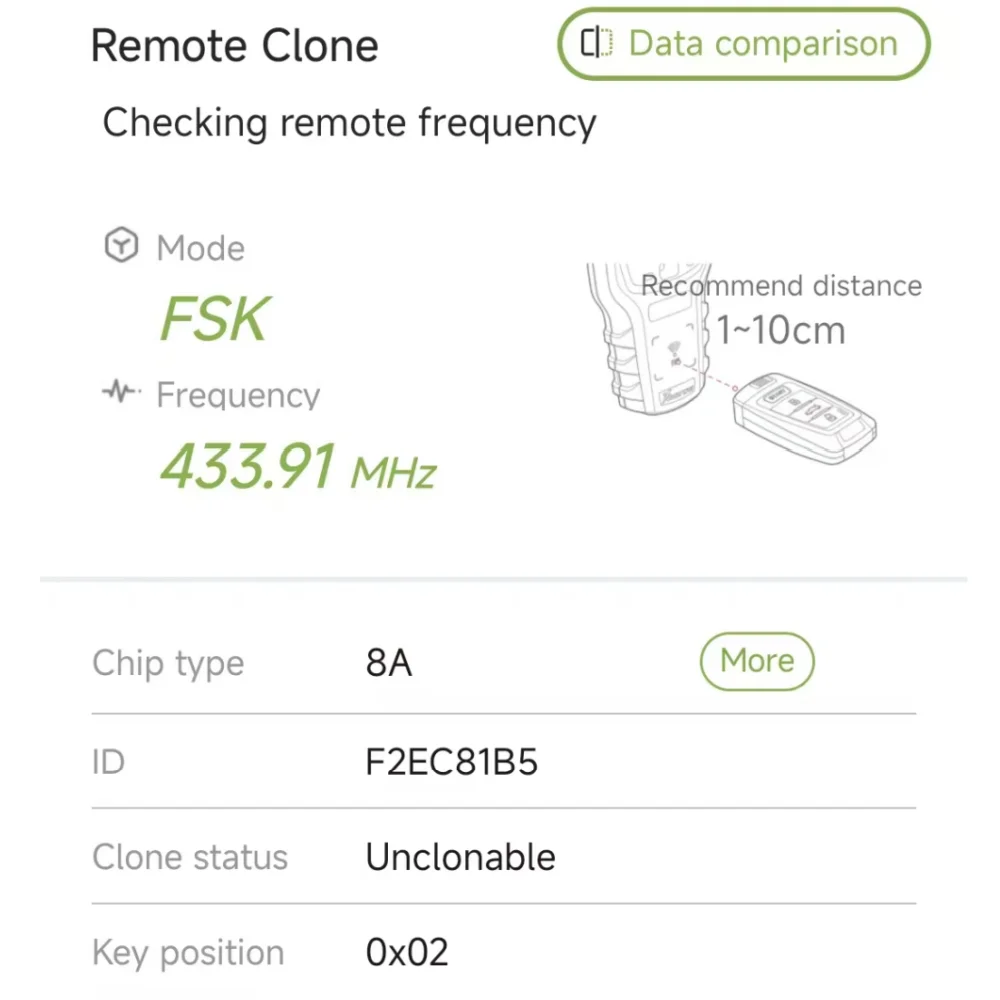Click the Chip type value 8A
Screen dimensions: 1000x1000
[389, 663]
